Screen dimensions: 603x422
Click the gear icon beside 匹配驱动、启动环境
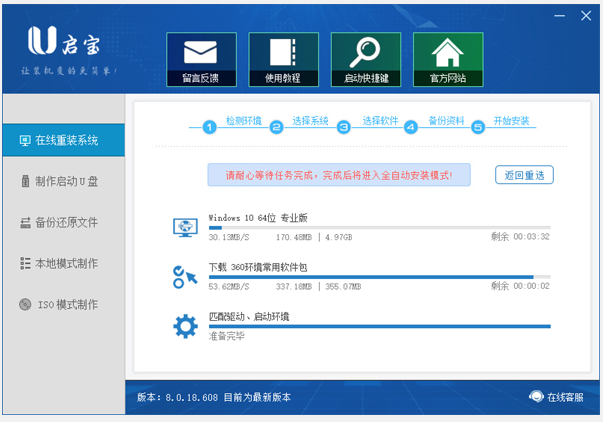coord(185,327)
